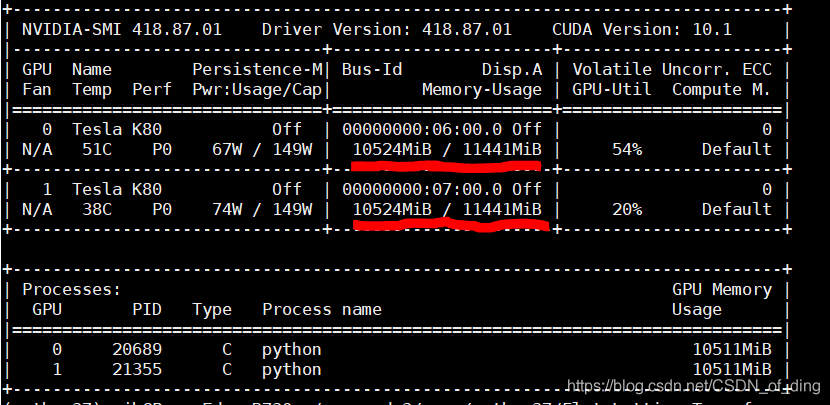Click process PID 20689
Viewport: 830px width, 405px height.
(137, 349)
